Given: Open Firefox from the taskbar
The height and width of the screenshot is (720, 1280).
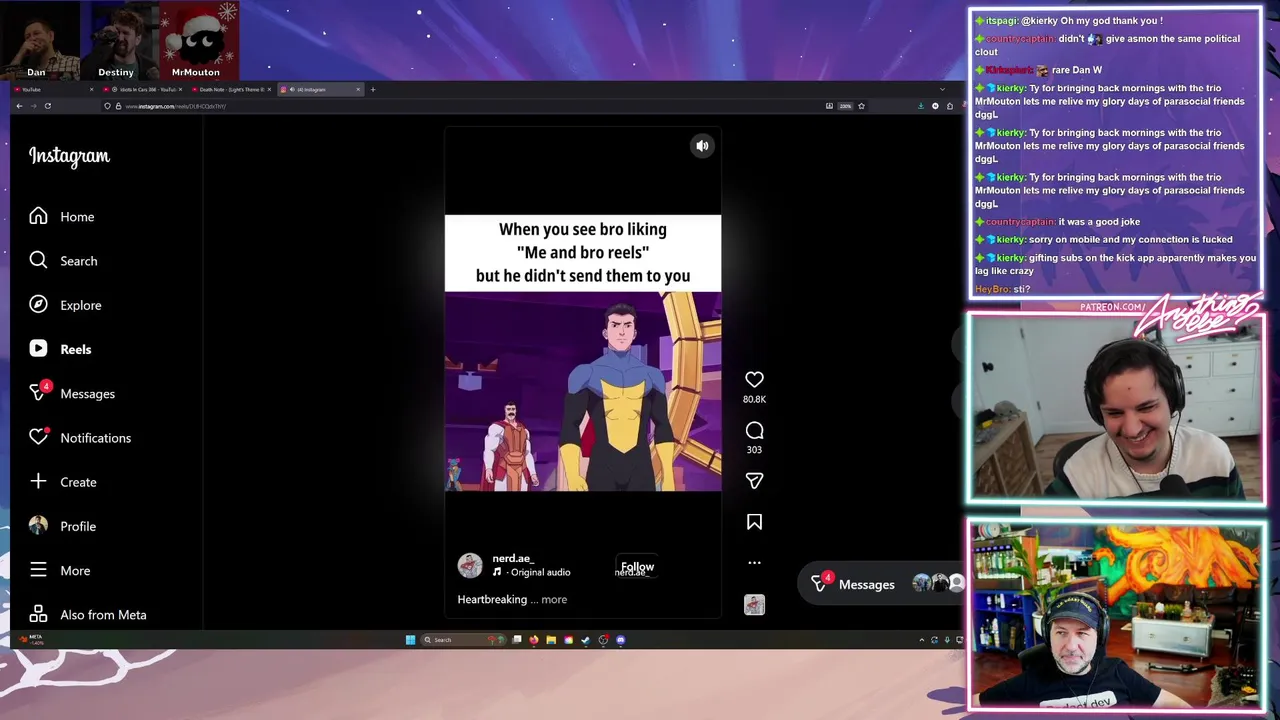Looking at the screenshot, I should point(534,640).
